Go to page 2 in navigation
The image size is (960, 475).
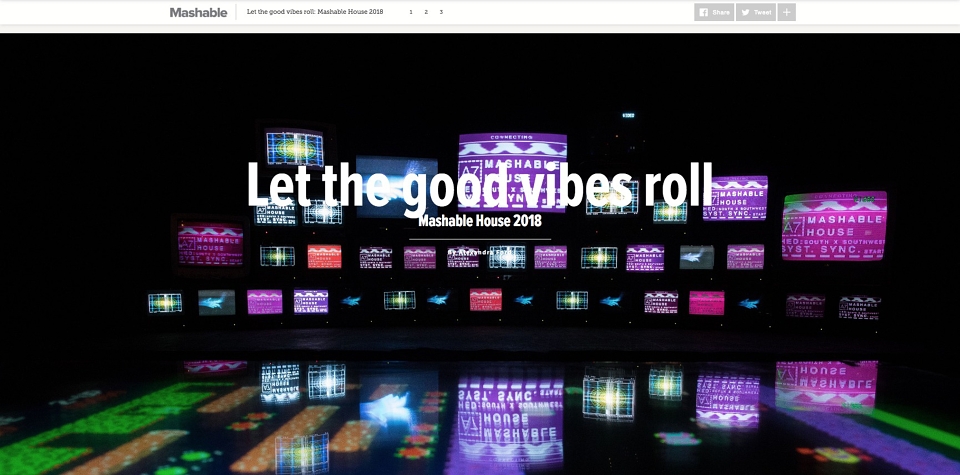tap(426, 12)
